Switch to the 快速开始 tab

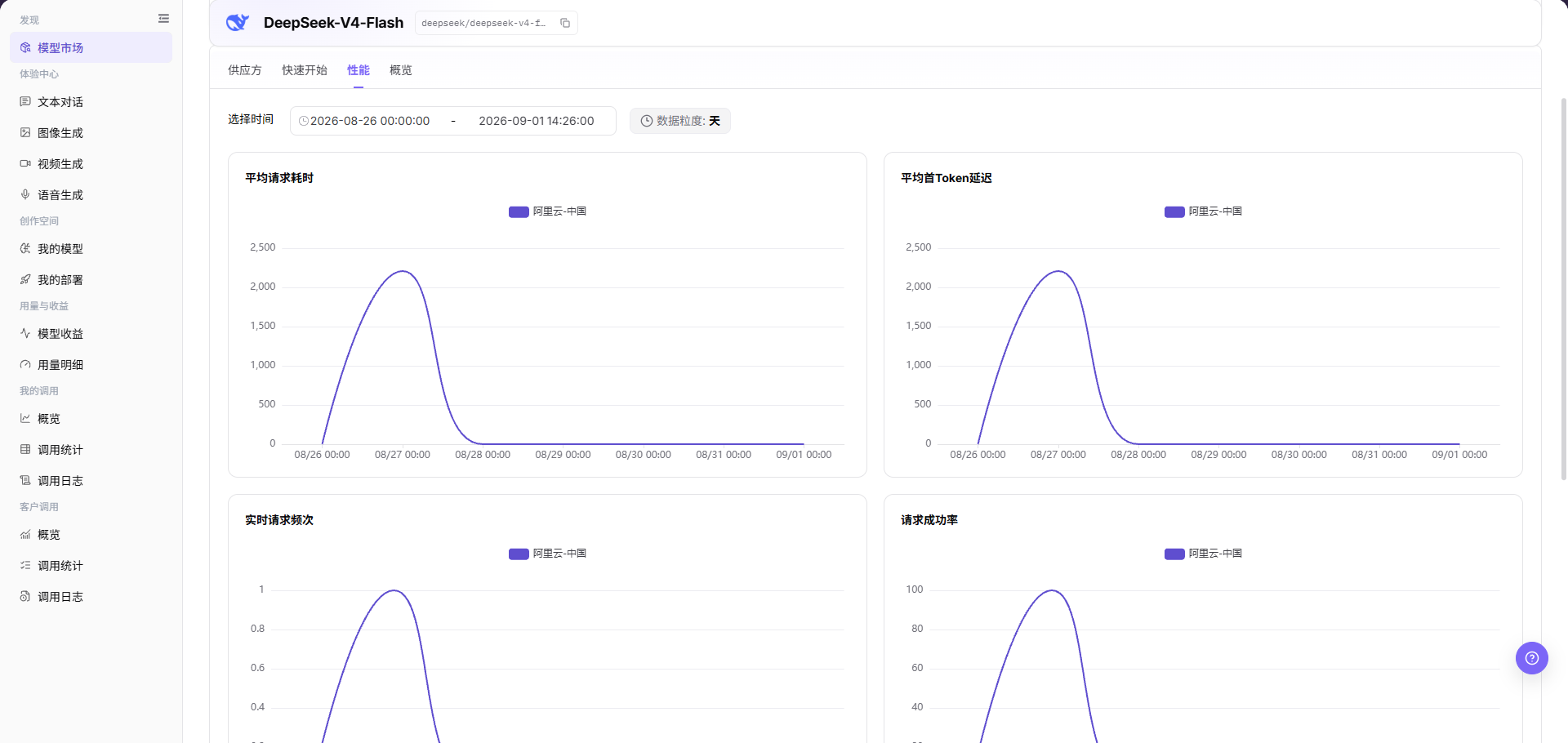tap(305, 70)
